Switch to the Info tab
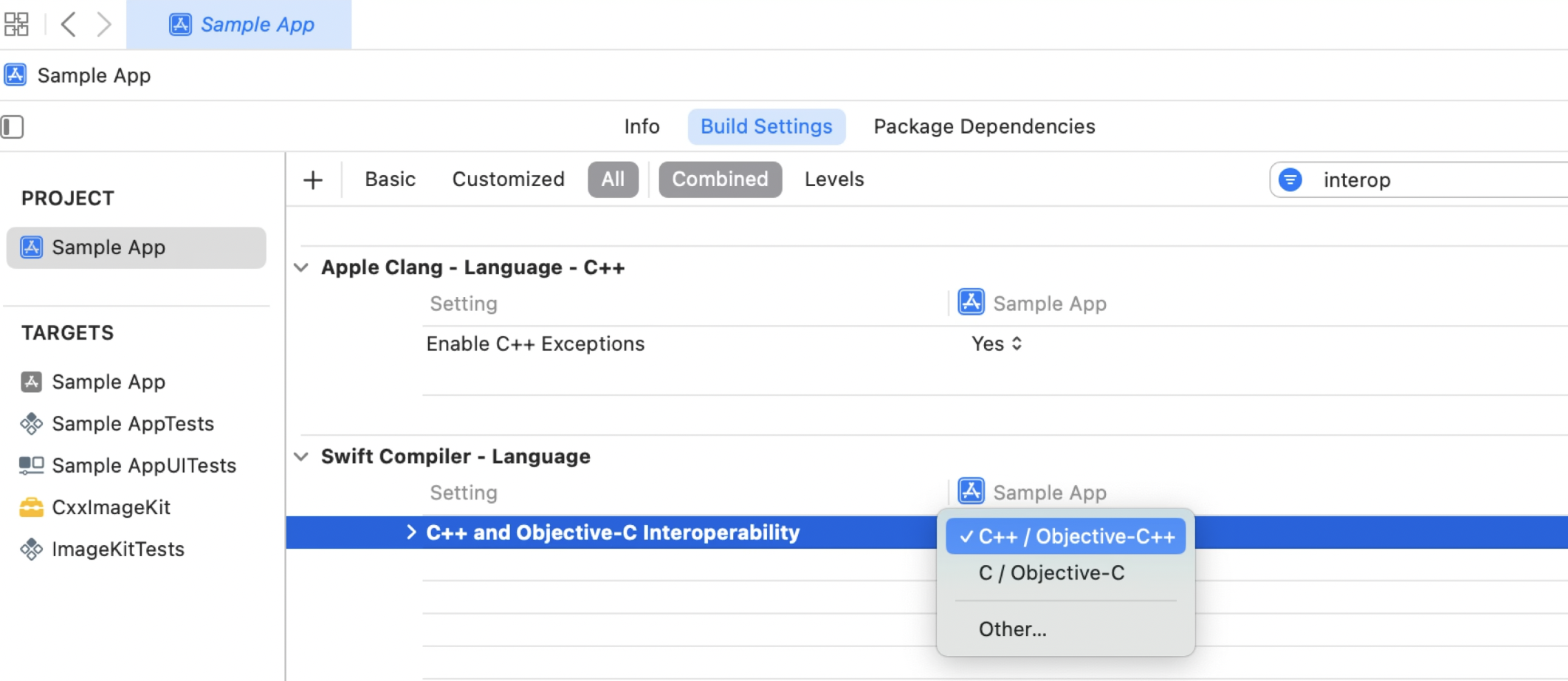The width and height of the screenshot is (1568, 681). [x=642, y=126]
